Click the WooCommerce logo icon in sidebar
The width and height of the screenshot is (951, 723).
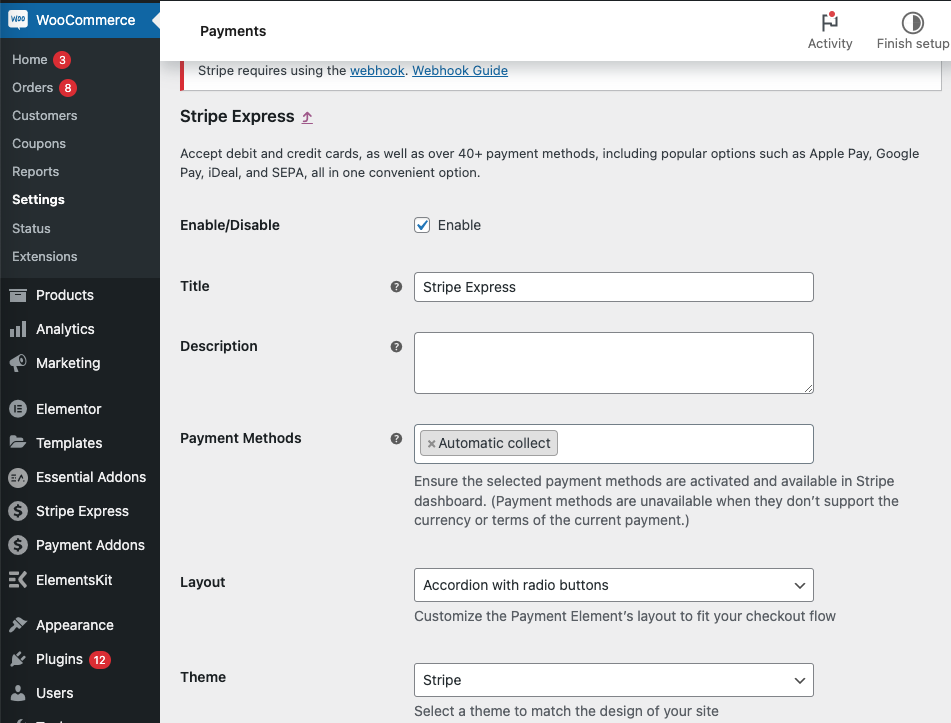(x=18, y=19)
